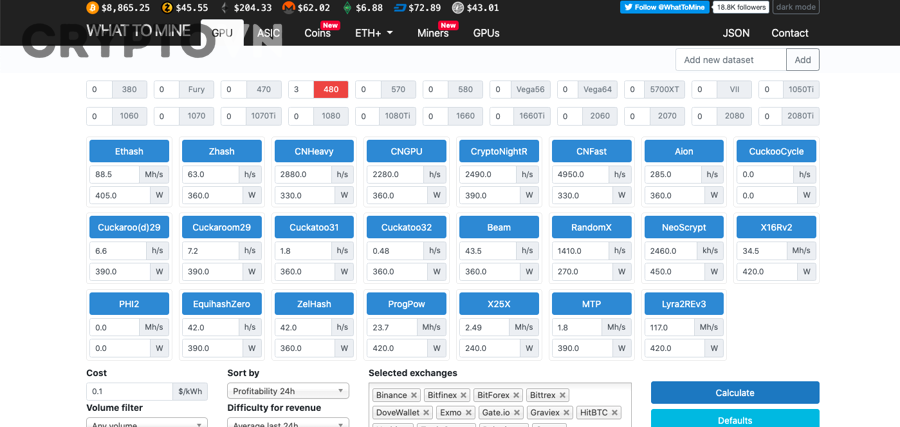Click the WHAT TO MINE logo
Viewport: 900px width, 427px height.
coord(138,30)
